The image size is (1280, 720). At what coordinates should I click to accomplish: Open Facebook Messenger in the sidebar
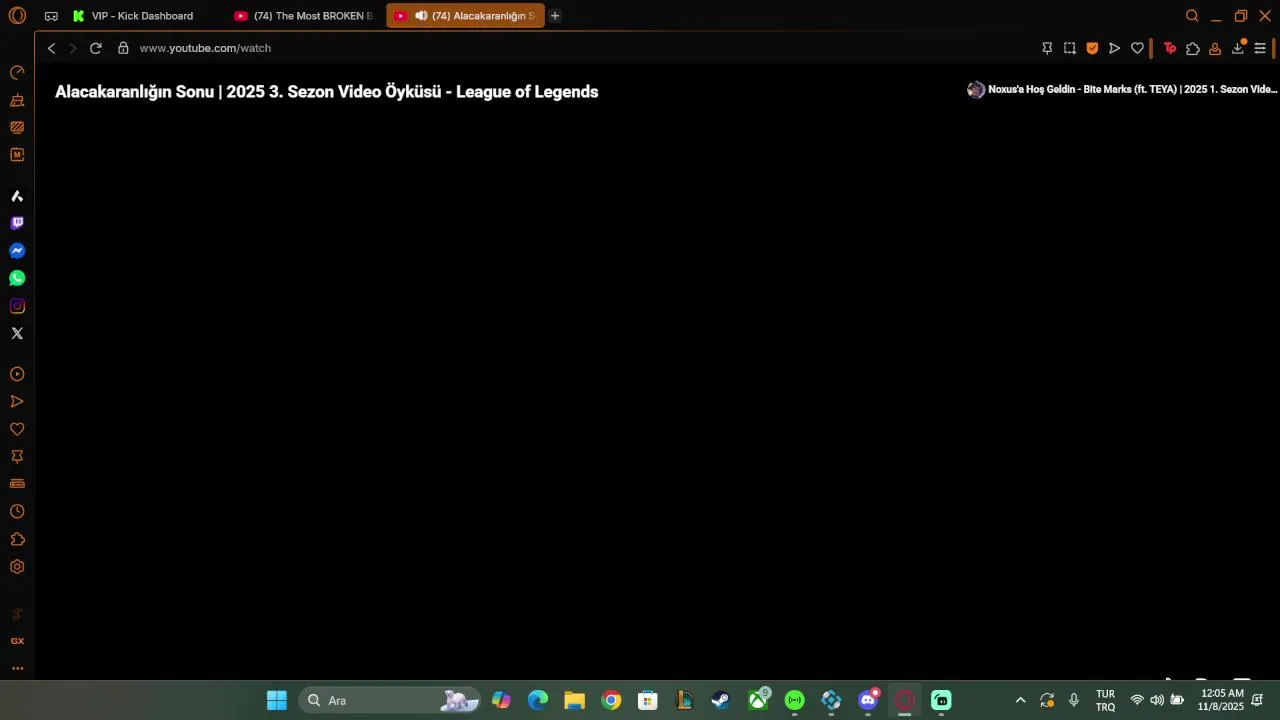point(17,251)
